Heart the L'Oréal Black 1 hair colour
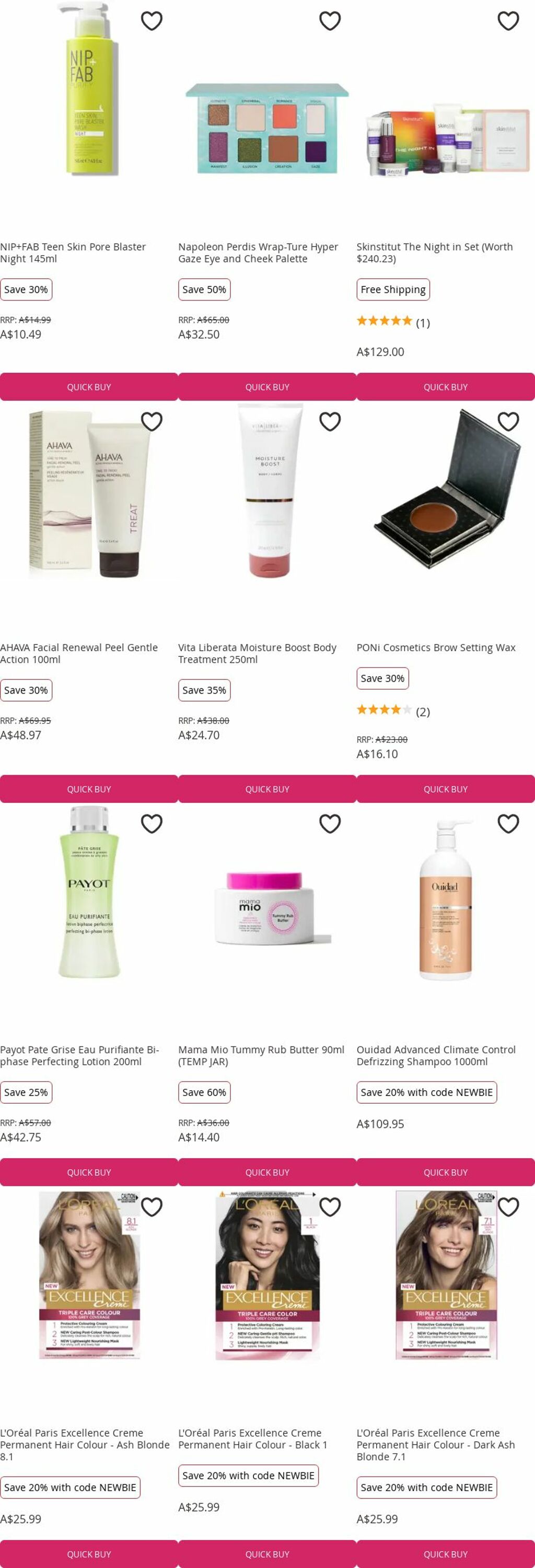This screenshot has height=1568, width=535. pos(330,1206)
